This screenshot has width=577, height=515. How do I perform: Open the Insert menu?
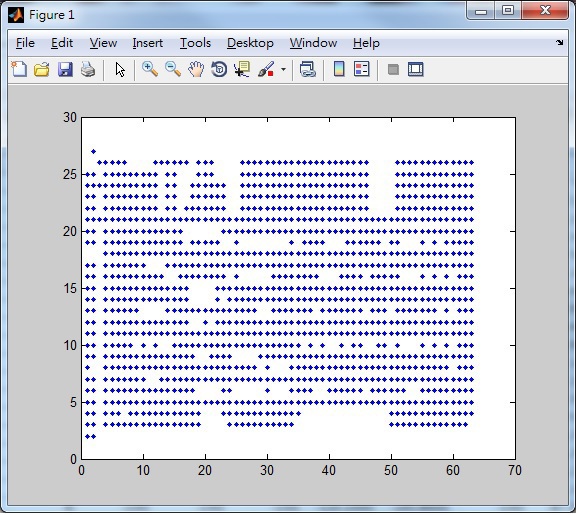148,43
